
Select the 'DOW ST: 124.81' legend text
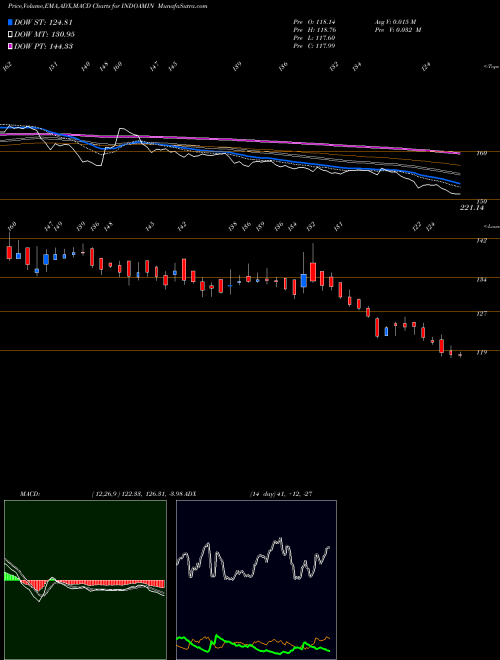43,22
